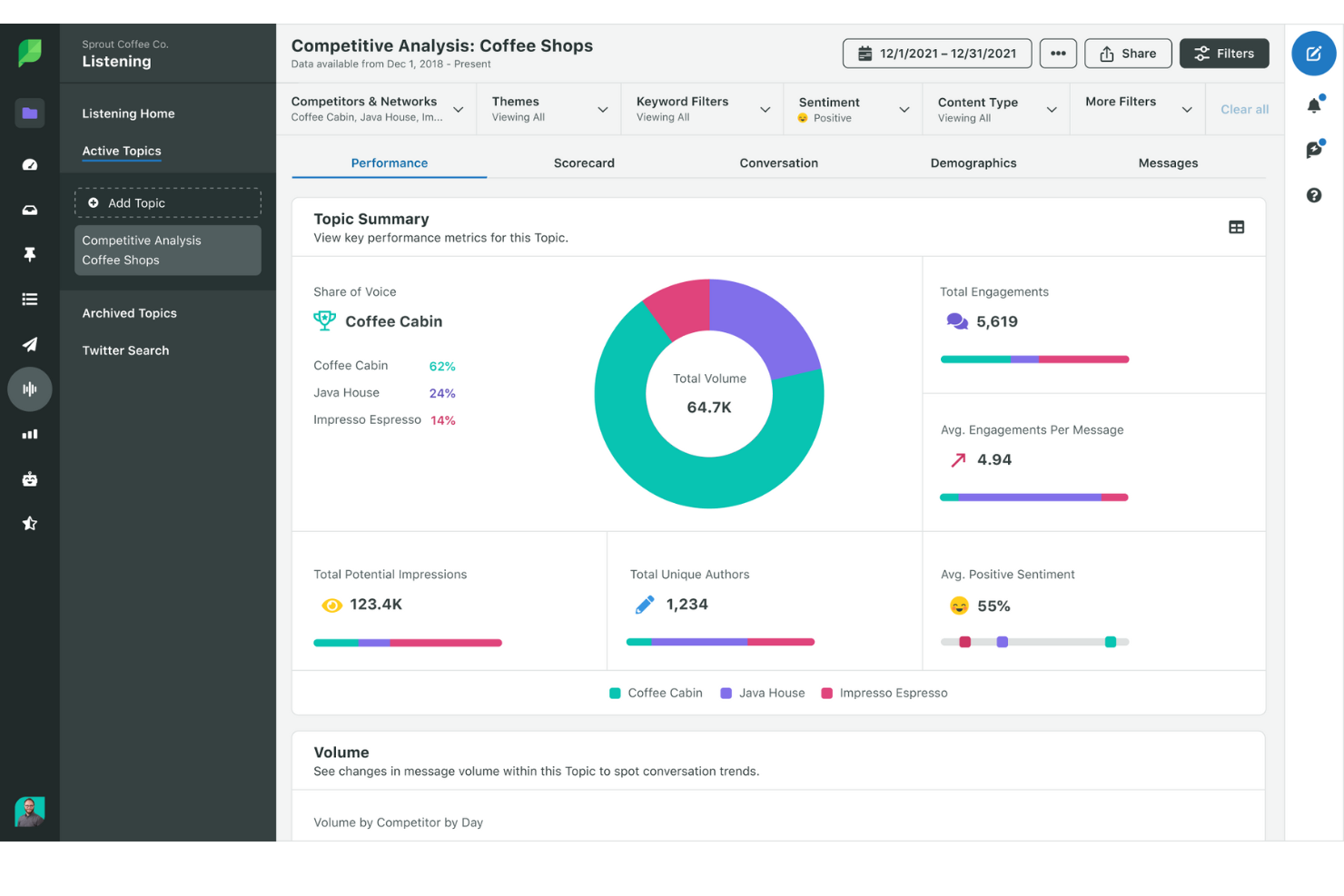This screenshot has height=896, width=1344.
Task: Click the trophy icon beside Coffee Cabin
Action: pos(324,320)
